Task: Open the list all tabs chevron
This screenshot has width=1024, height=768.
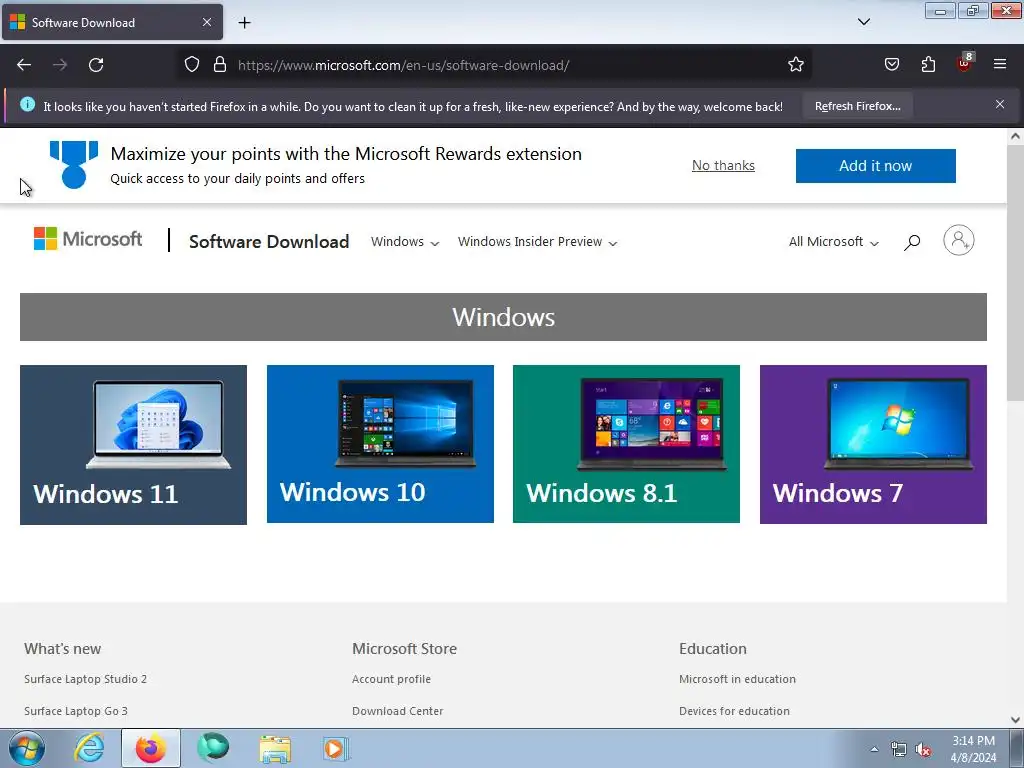Action: 864,22
